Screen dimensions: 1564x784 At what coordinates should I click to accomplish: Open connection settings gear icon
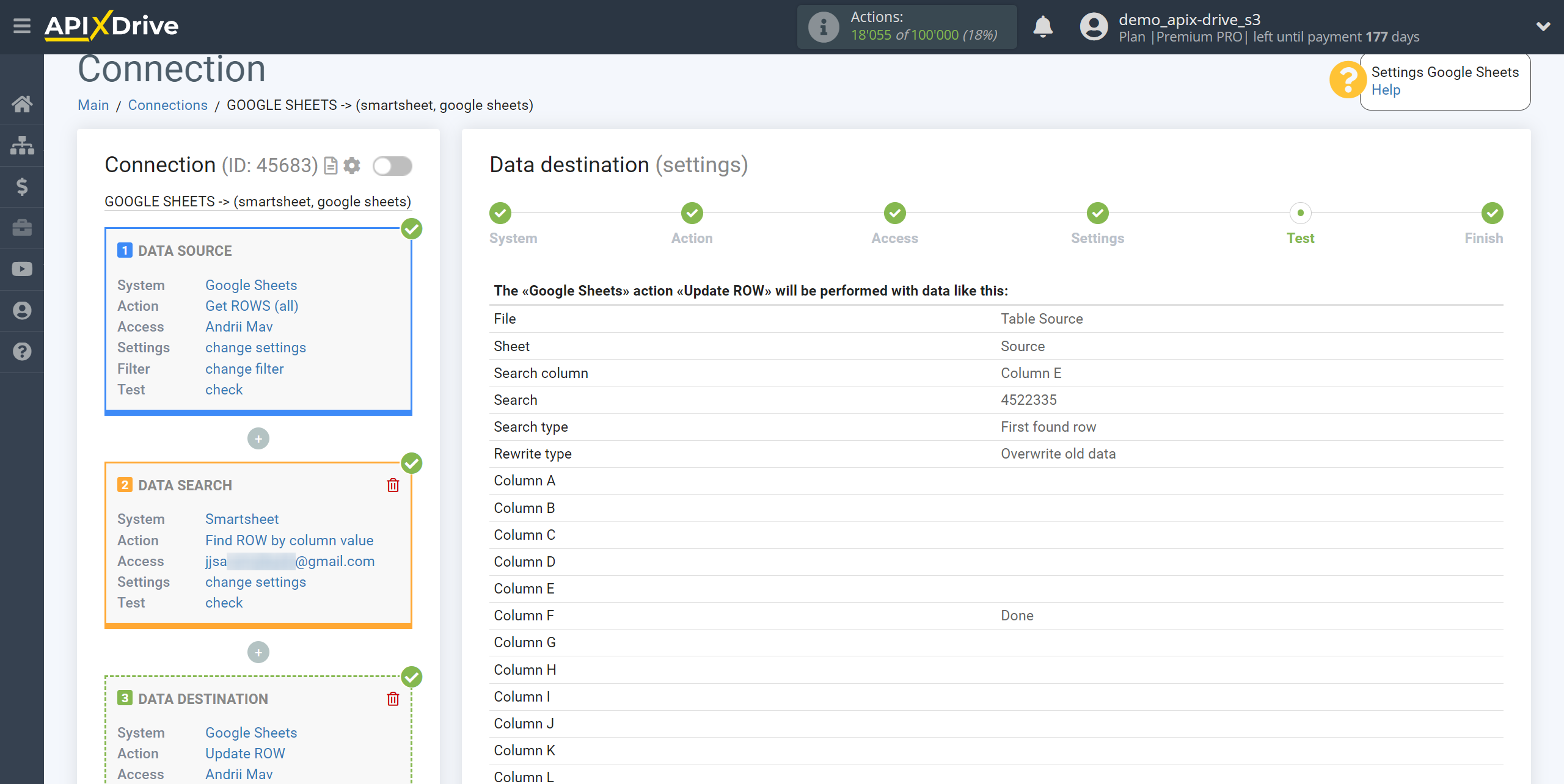pyautogui.click(x=352, y=165)
